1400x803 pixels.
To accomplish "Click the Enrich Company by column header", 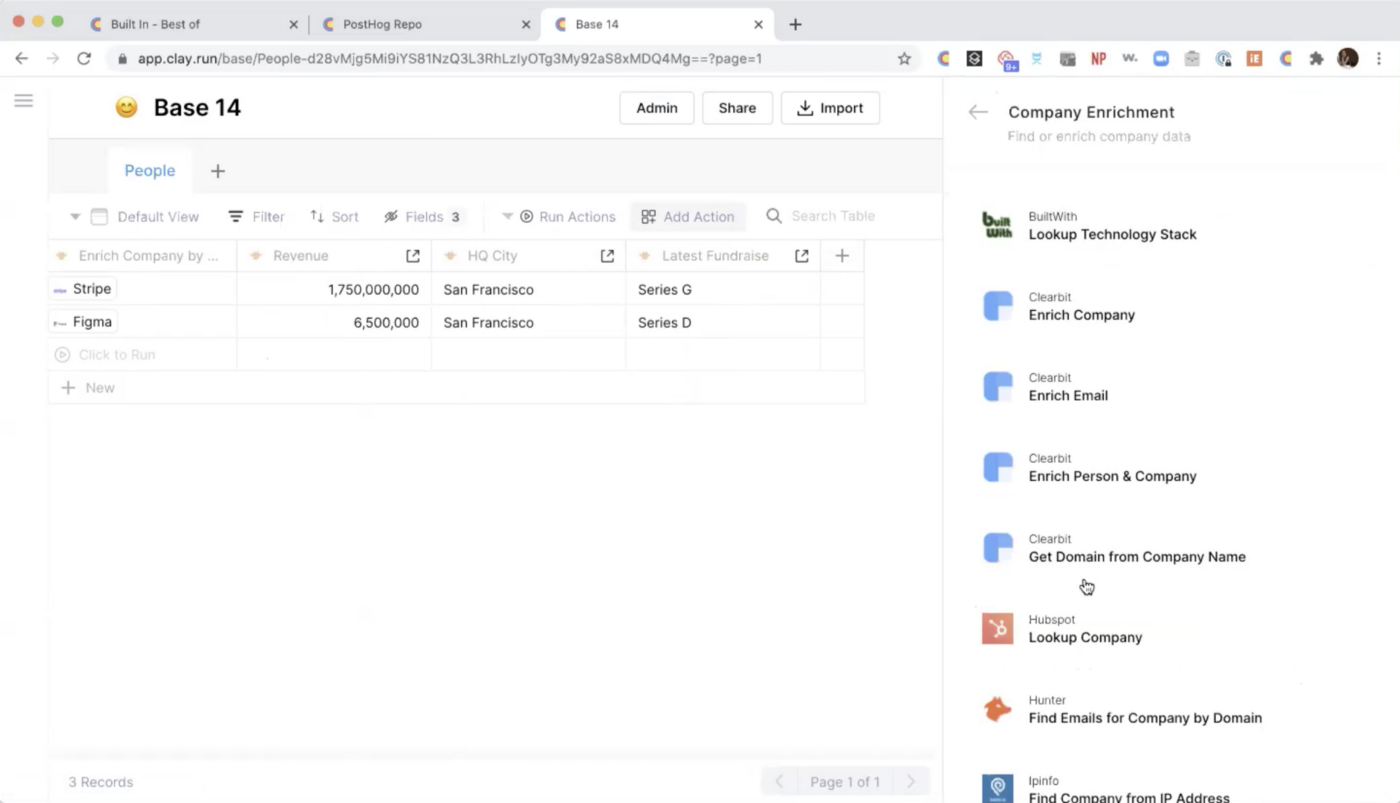I will click(x=142, y=256).
